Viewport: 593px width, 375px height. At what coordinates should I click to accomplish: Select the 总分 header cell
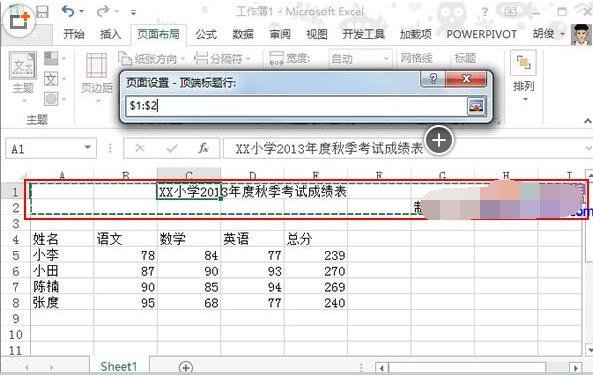[x=316, y=239]
